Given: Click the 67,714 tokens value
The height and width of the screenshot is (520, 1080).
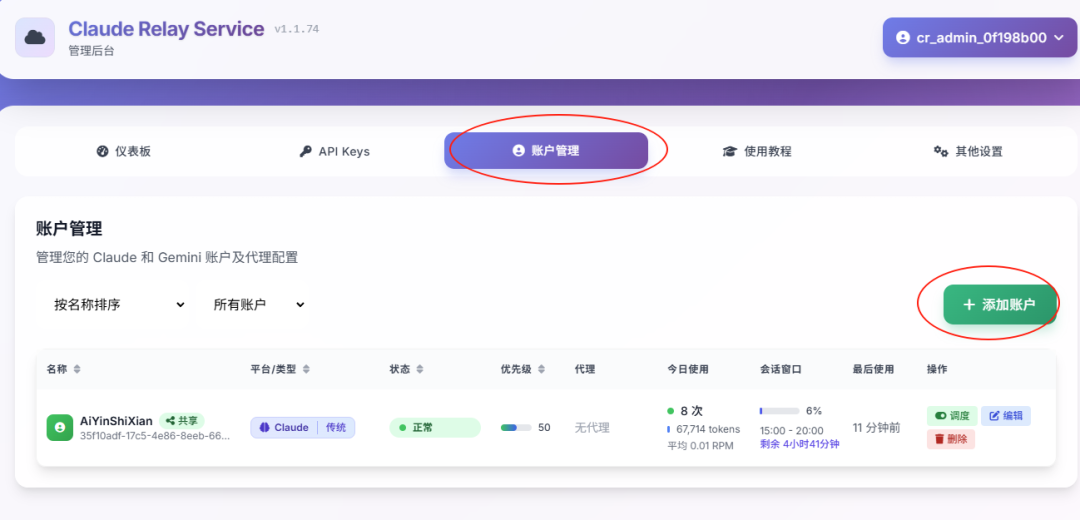Looking at the screenshot, I should tap(708, 429).
